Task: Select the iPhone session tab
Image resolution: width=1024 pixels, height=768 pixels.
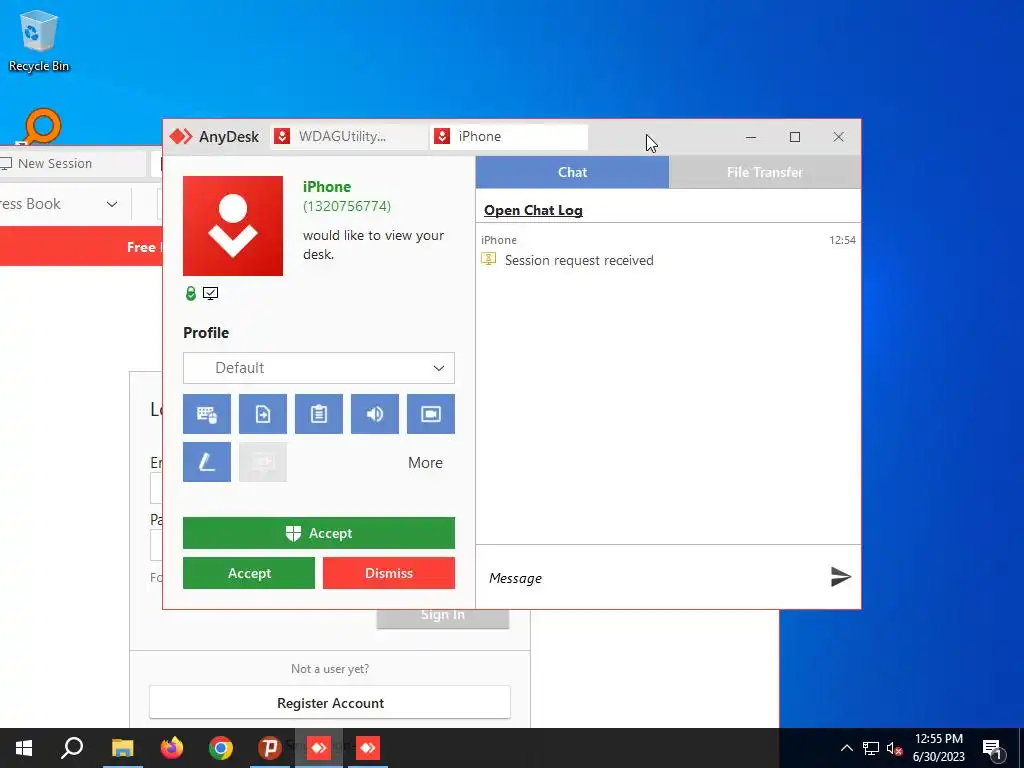Action: tap(509, 136)
